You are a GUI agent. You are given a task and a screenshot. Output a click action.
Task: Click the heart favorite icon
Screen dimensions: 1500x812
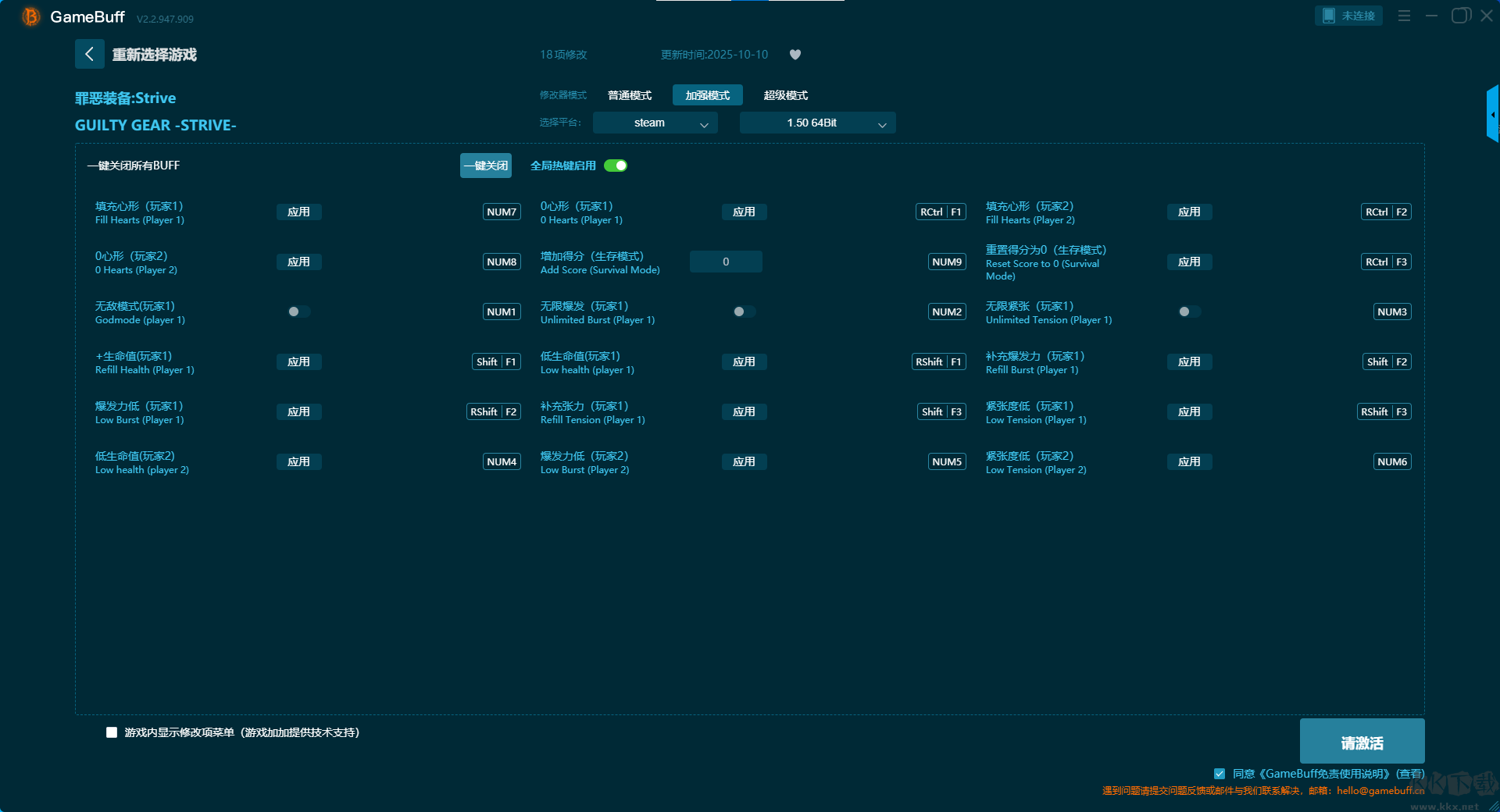tap(795, 55)
